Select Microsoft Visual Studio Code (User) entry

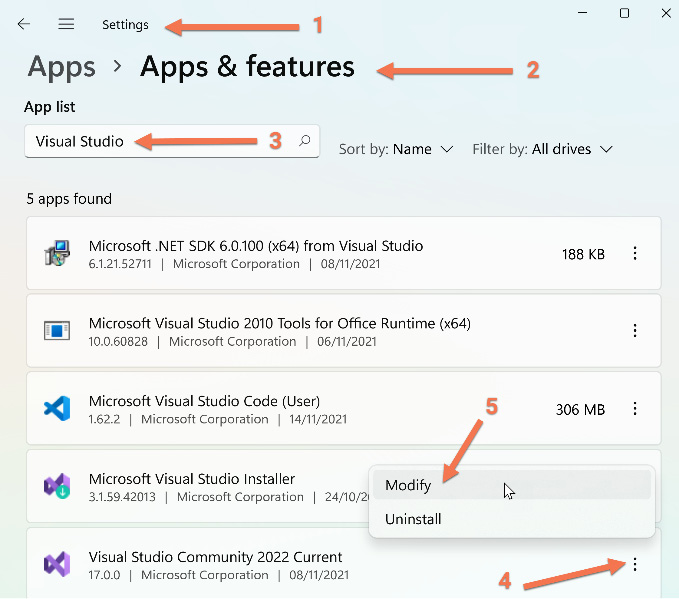[x=343, y=408]
